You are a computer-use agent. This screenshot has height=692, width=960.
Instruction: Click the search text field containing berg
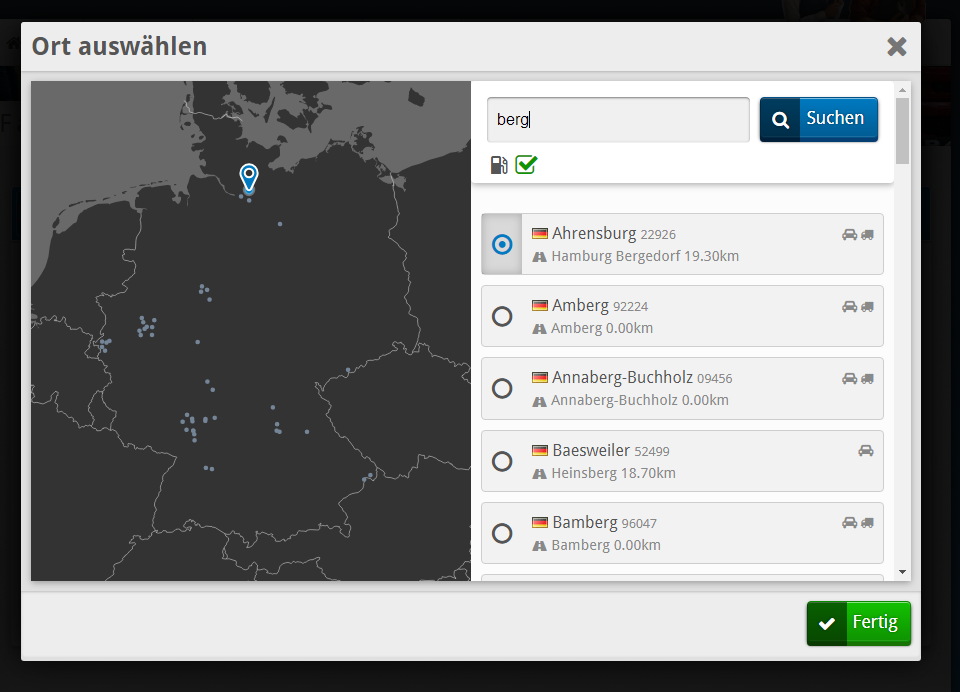(x=618, y=120)
